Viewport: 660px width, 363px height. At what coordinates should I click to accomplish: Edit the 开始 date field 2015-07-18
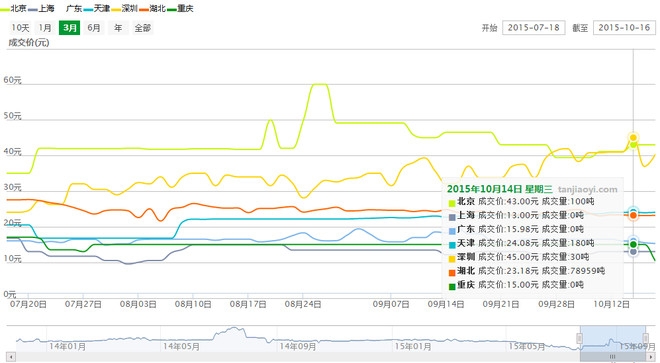click(x=534, y=28)
